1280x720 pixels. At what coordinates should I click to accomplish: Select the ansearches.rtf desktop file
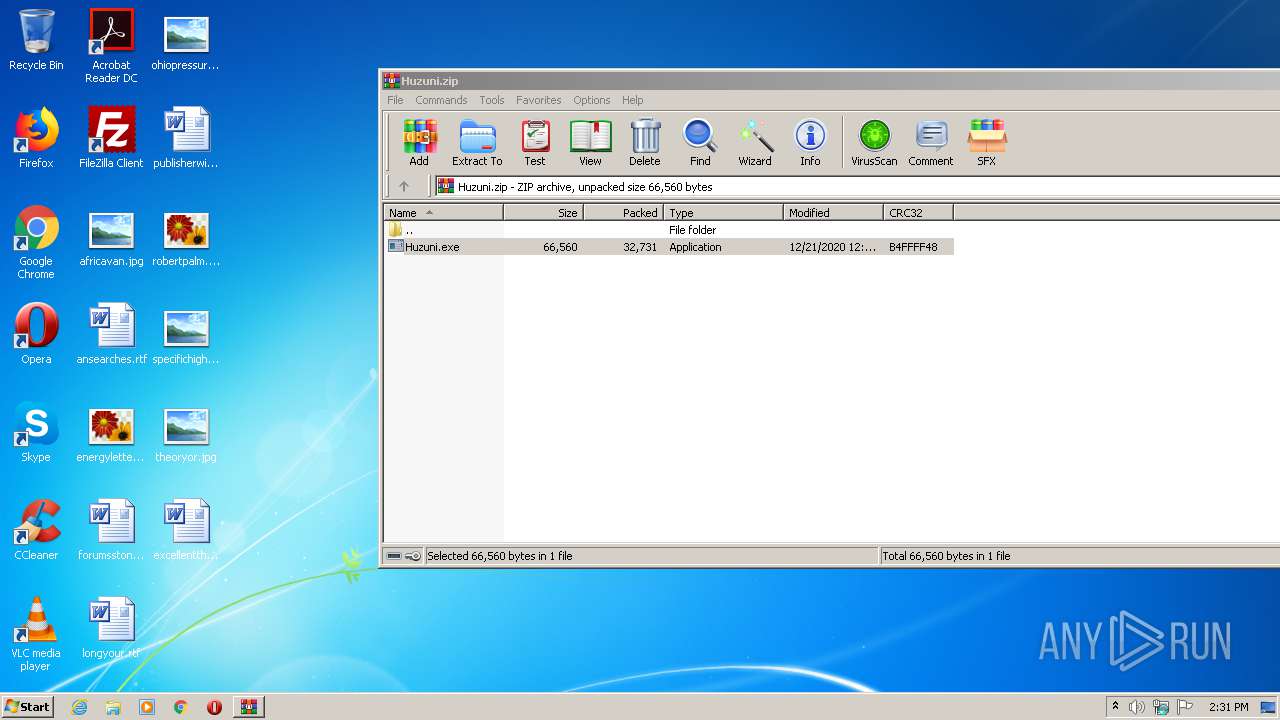pyautogui.click(x=111, y=334)
